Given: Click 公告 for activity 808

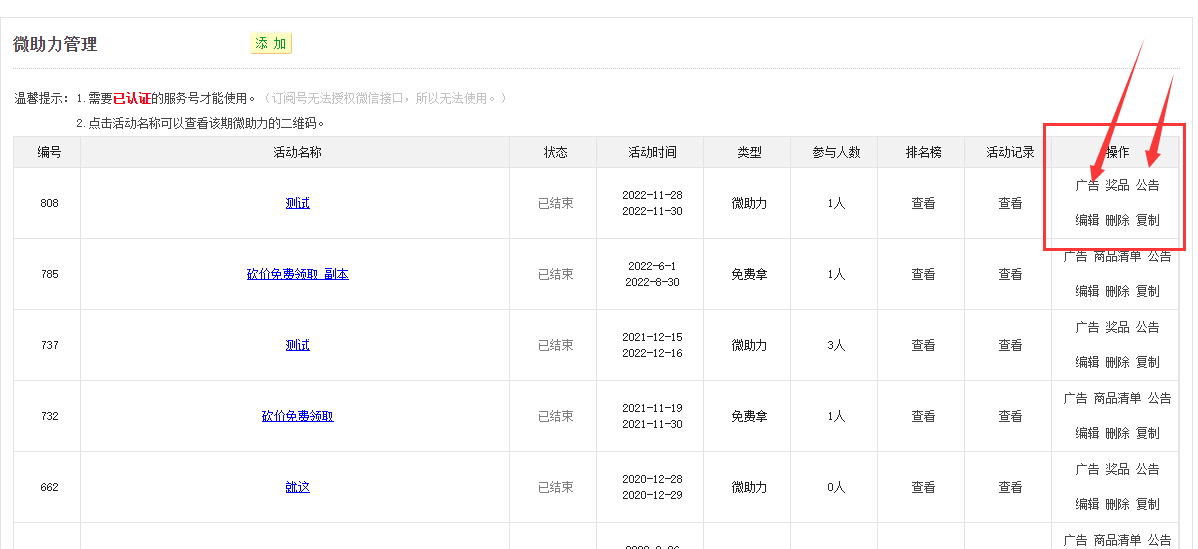Looking at the screenshot, I should pyautogui.click(x=1148, y=185).
